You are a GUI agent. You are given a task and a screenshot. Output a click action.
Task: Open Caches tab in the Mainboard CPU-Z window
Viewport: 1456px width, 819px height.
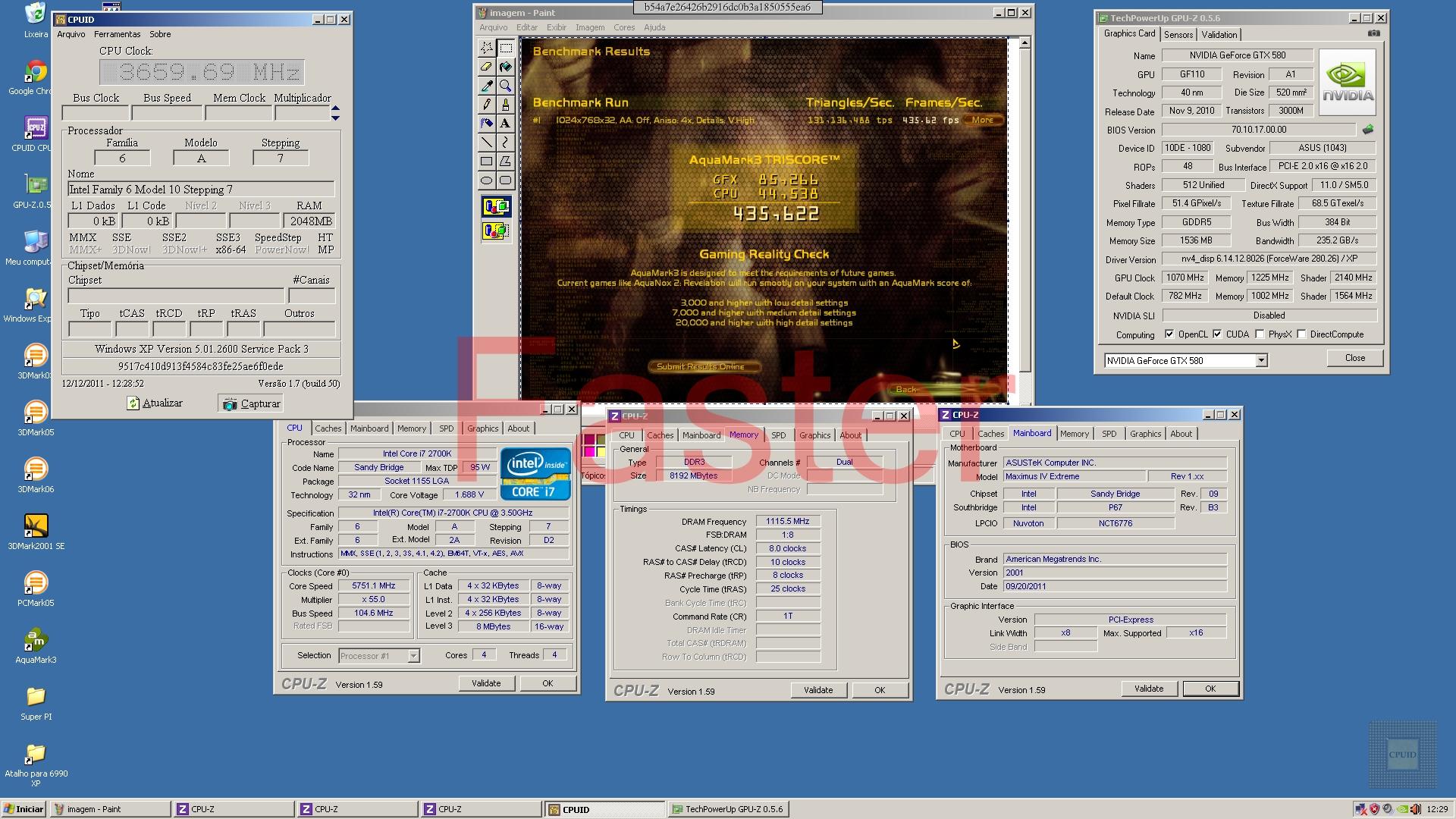(990, 434)
